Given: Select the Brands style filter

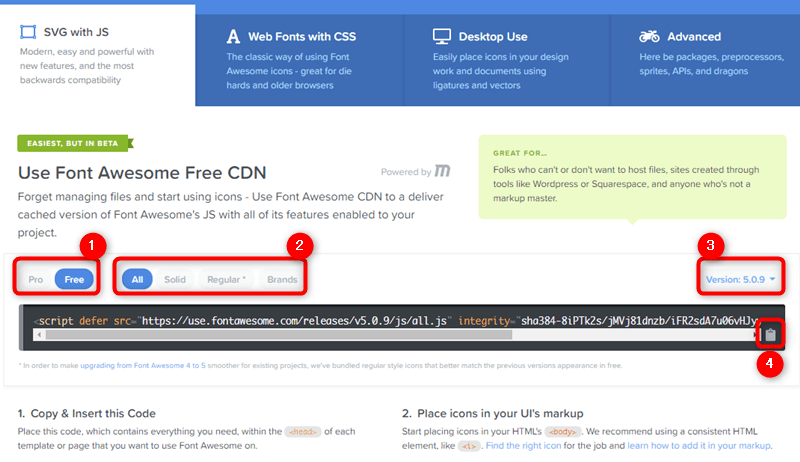Looking at the screenshot, I should click(282, 279).
